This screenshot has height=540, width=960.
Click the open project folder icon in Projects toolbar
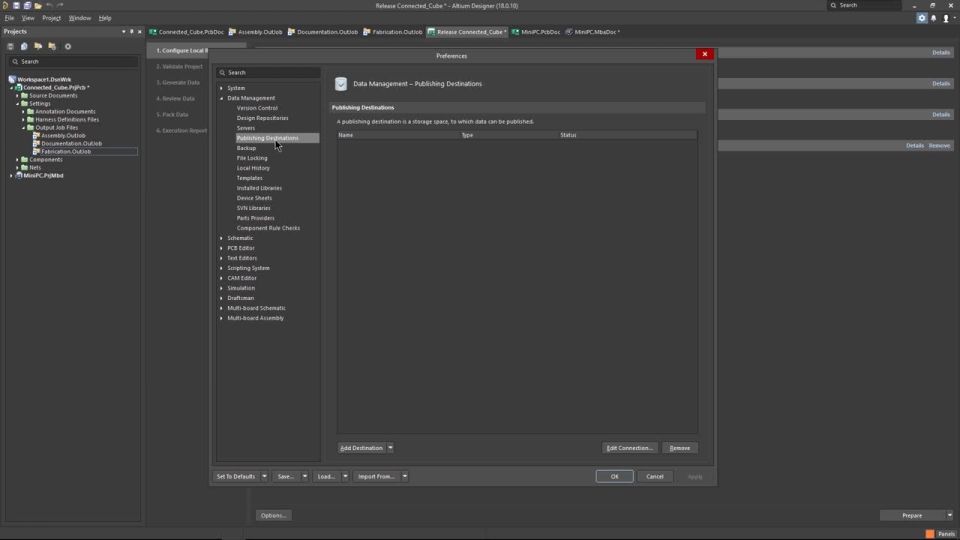(x=38, y=47)
